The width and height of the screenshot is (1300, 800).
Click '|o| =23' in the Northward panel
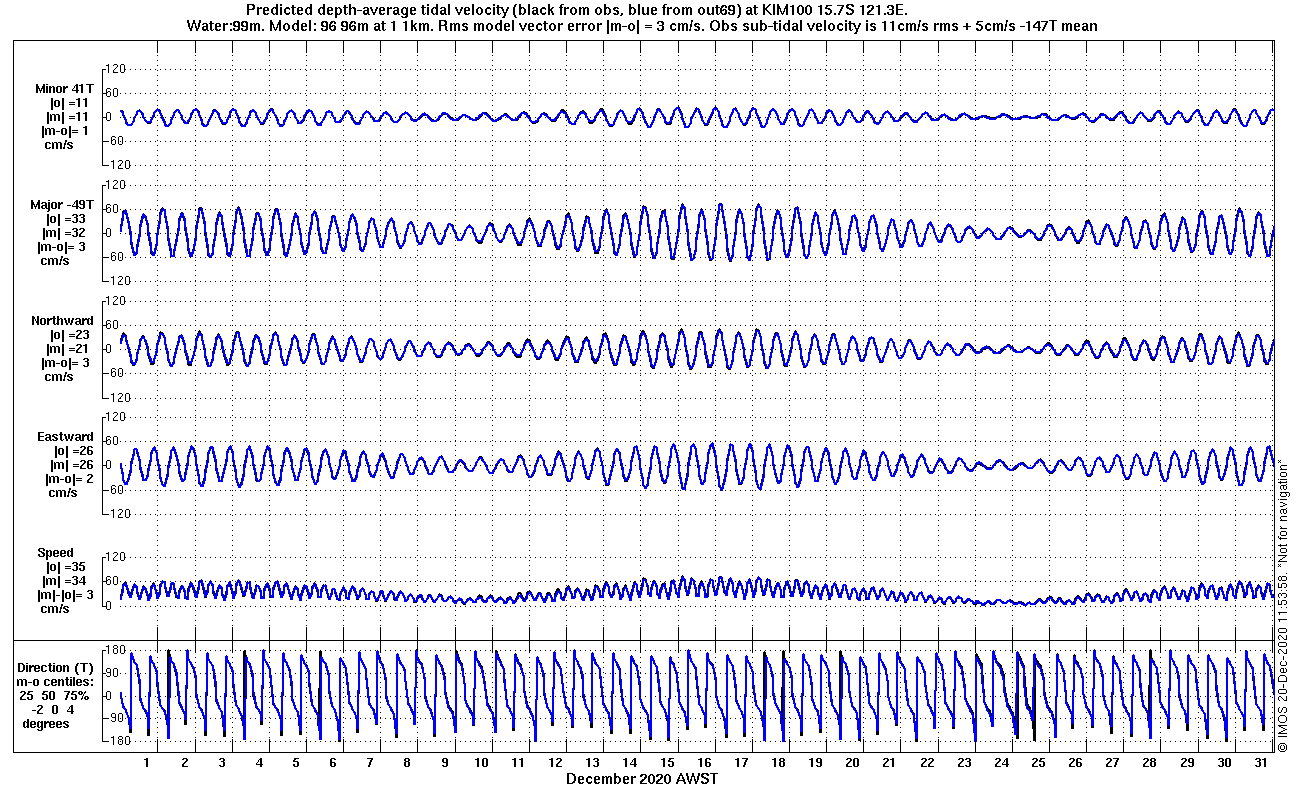(x=70, y=335)
